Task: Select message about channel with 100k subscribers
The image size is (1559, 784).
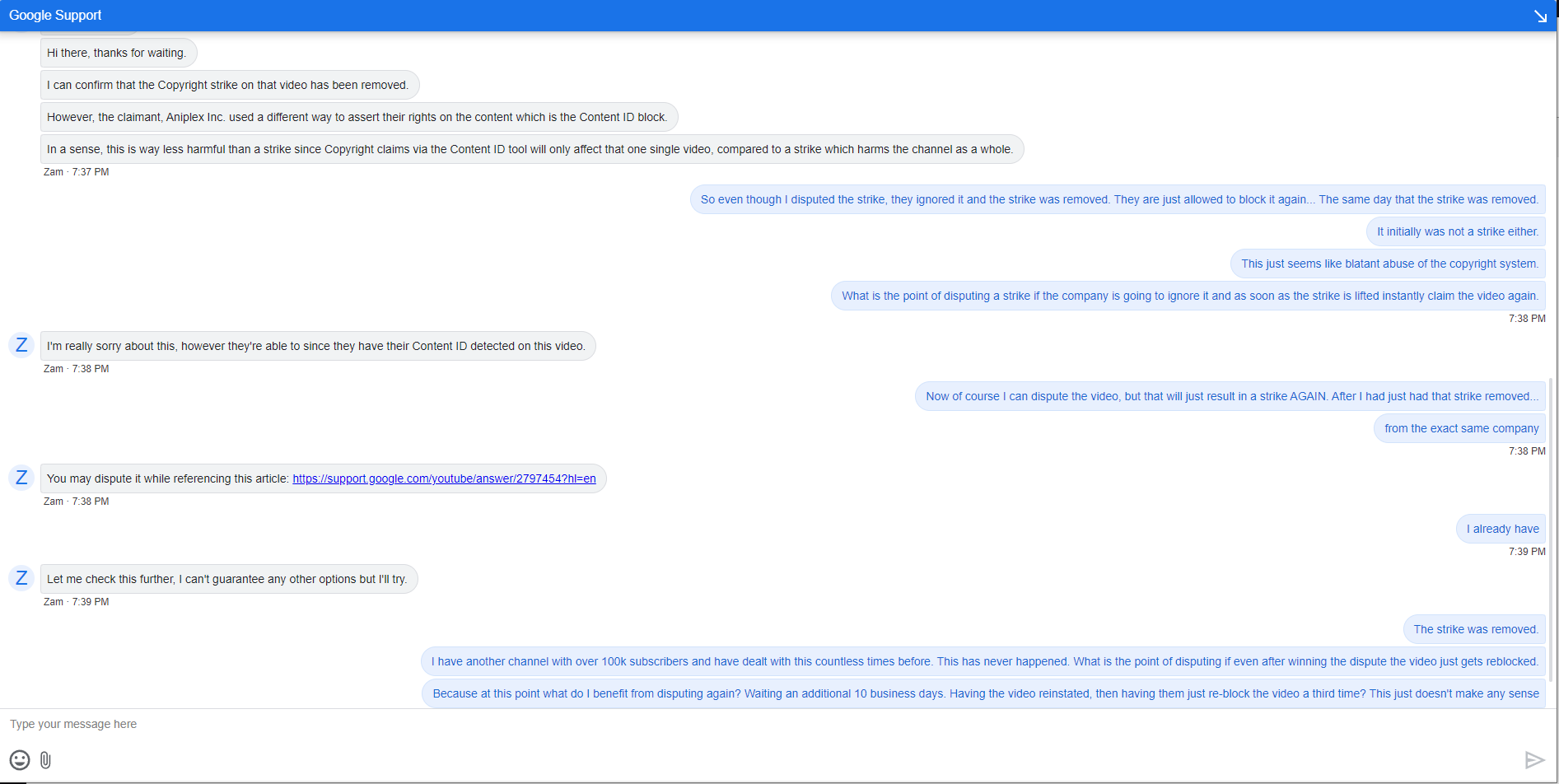Action: 983,661
